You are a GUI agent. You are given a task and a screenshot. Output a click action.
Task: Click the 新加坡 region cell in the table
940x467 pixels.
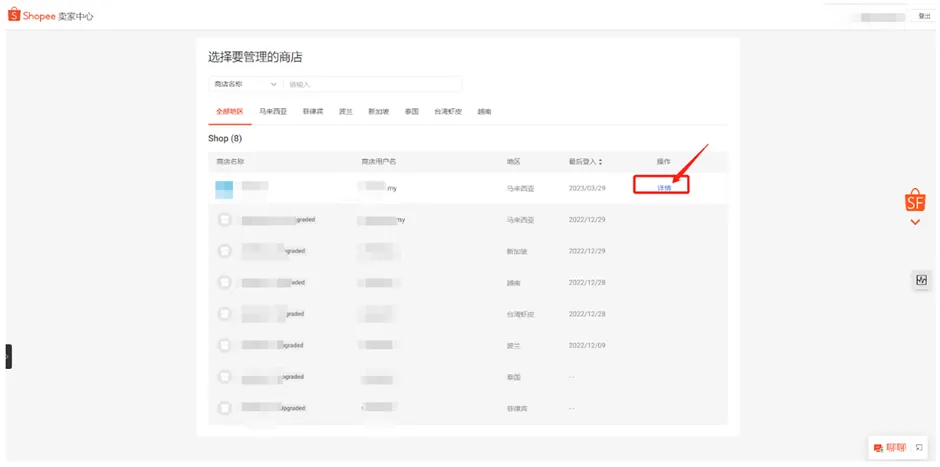[x=517, y=251]
